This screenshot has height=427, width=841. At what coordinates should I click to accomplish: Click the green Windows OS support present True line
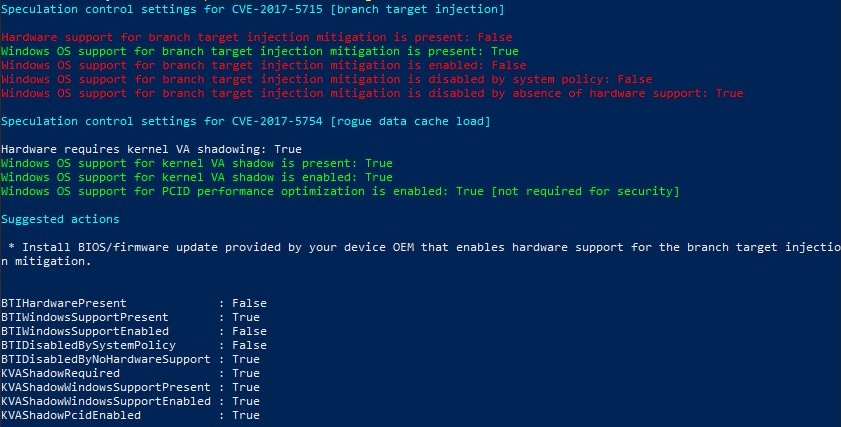(260, 51)
